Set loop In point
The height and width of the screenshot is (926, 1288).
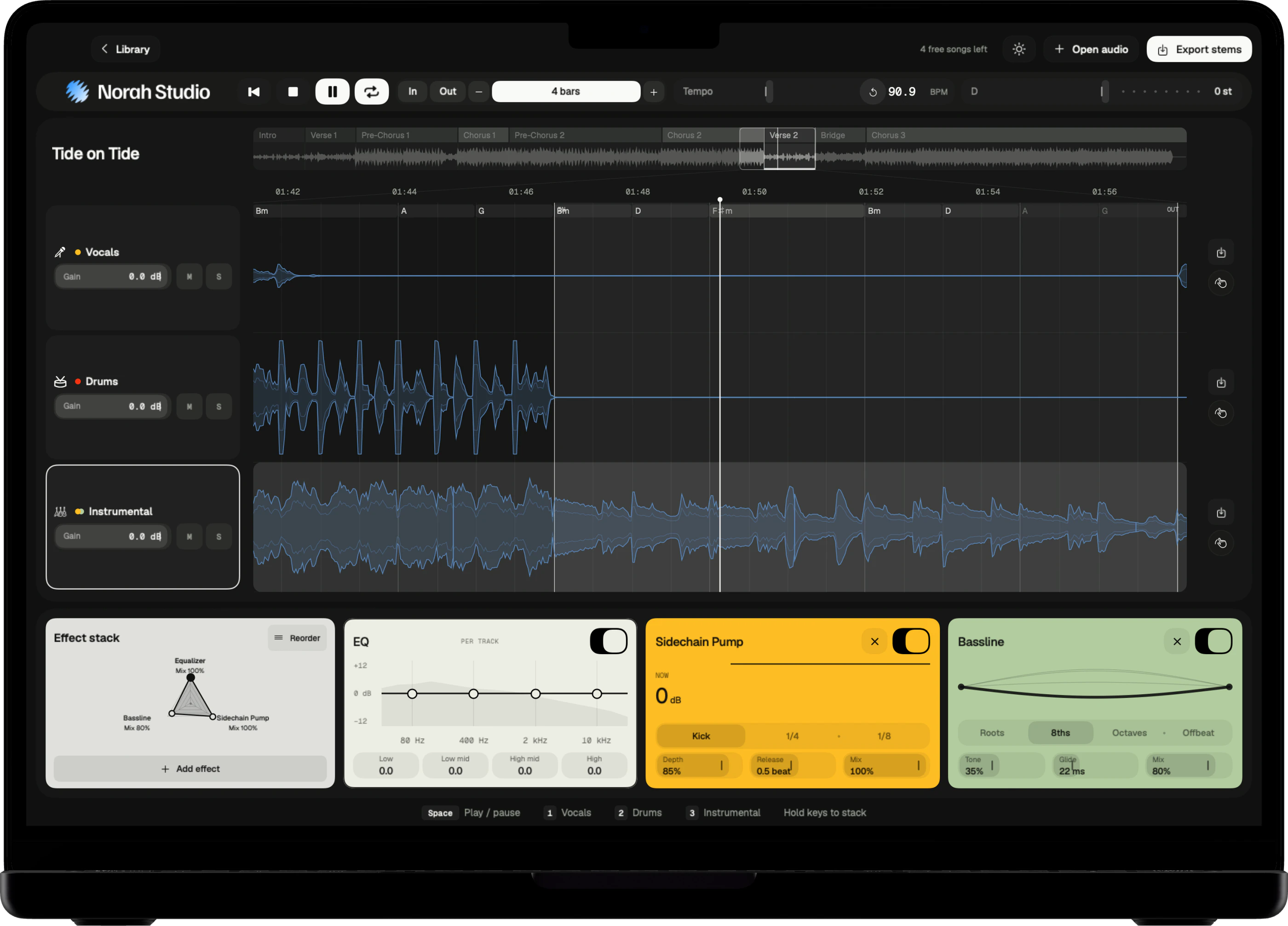412,92
